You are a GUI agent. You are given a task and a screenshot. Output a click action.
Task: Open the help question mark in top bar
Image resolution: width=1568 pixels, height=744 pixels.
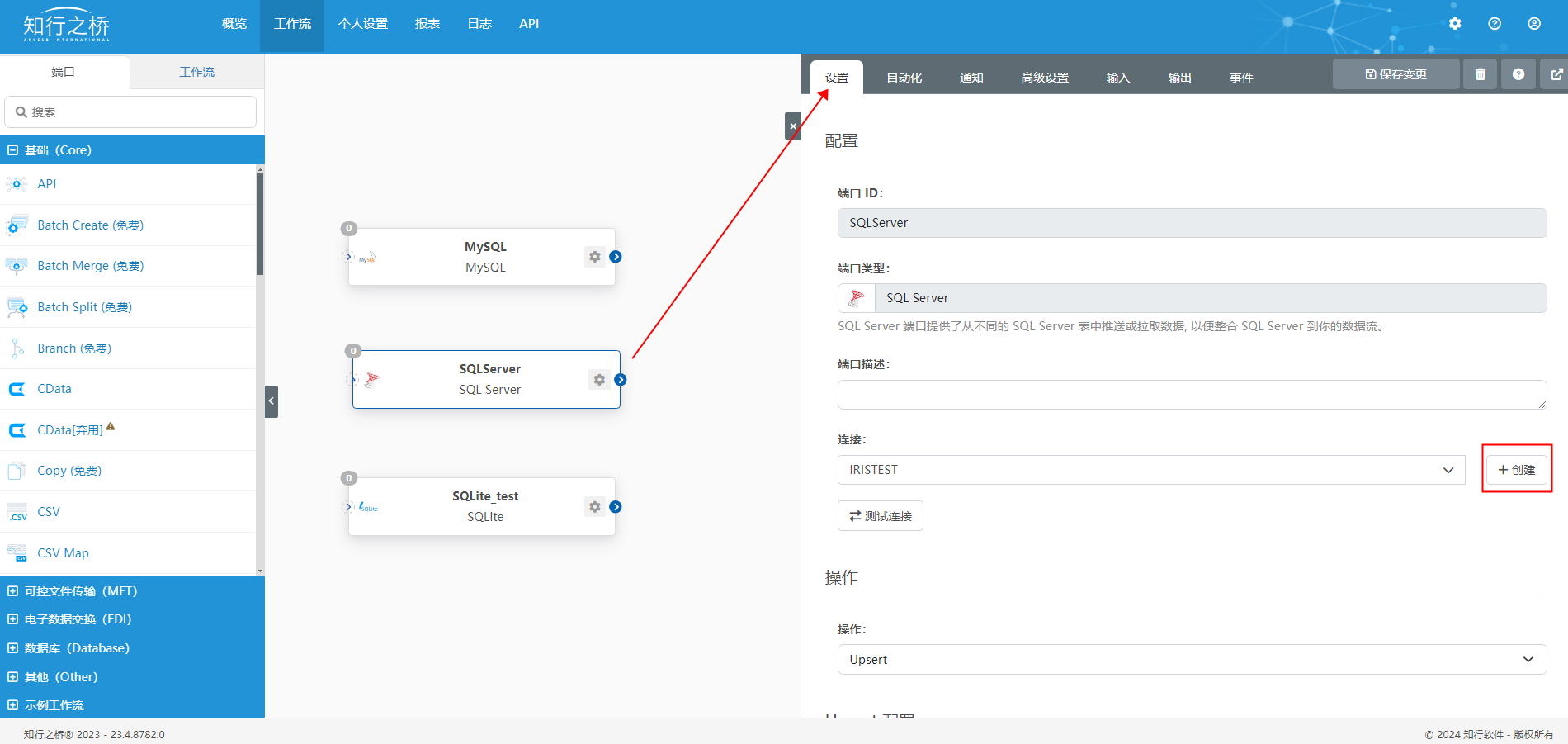click(1495, 24)
